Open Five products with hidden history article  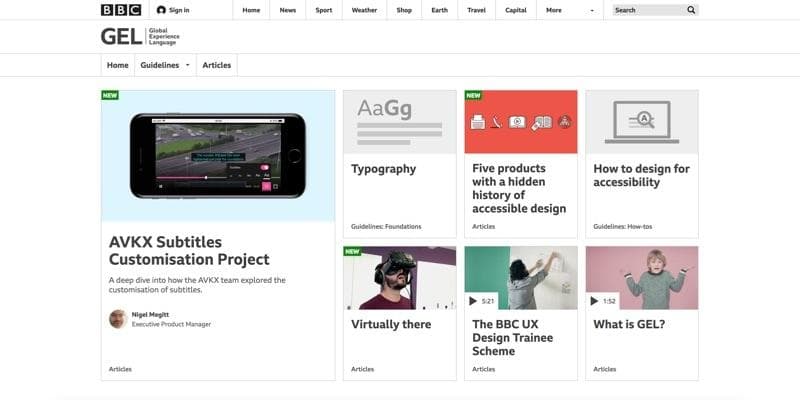click(x=519, y=188)
